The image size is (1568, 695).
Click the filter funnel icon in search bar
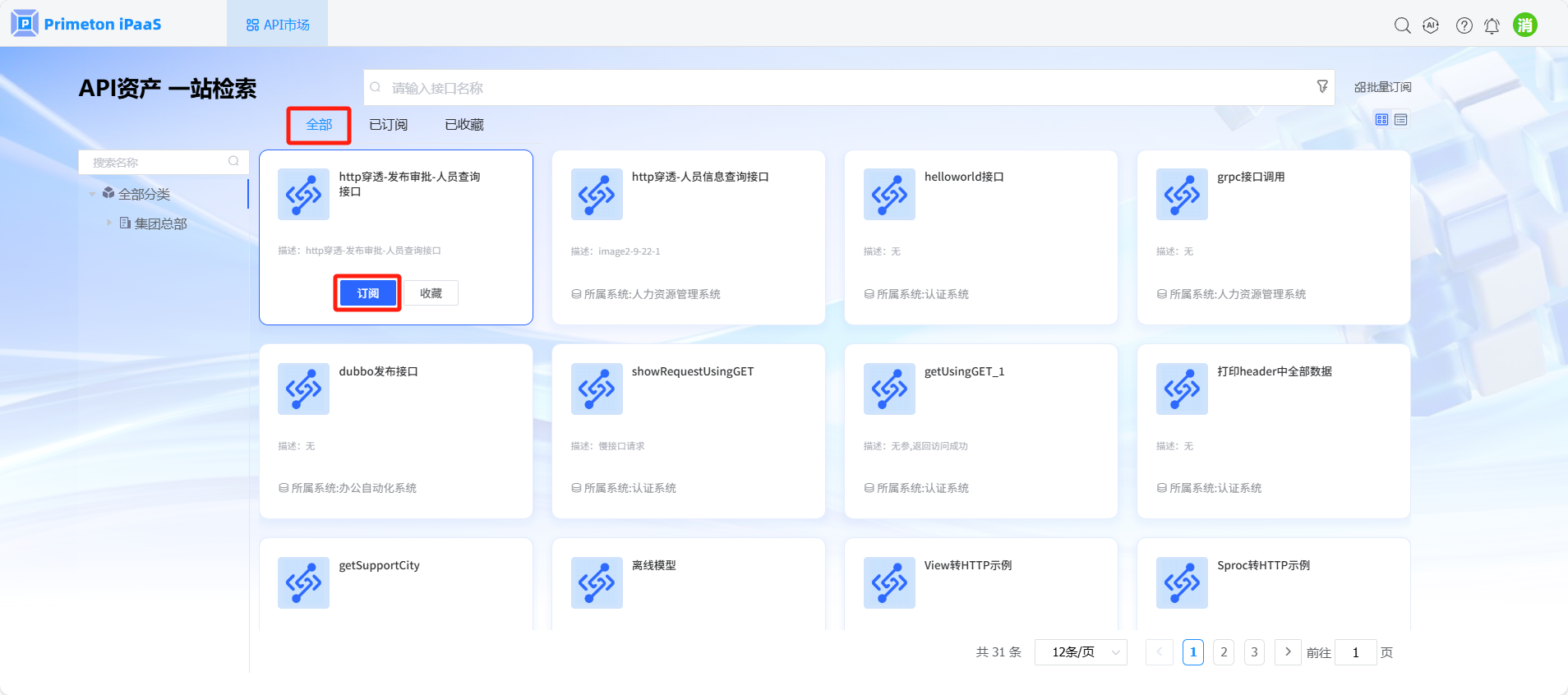1322,86
